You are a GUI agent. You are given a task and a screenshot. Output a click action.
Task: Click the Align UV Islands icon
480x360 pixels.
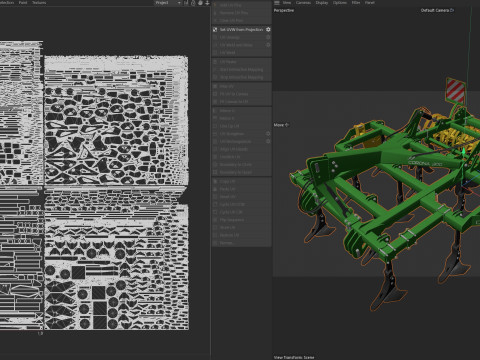(x=215, y=149)
